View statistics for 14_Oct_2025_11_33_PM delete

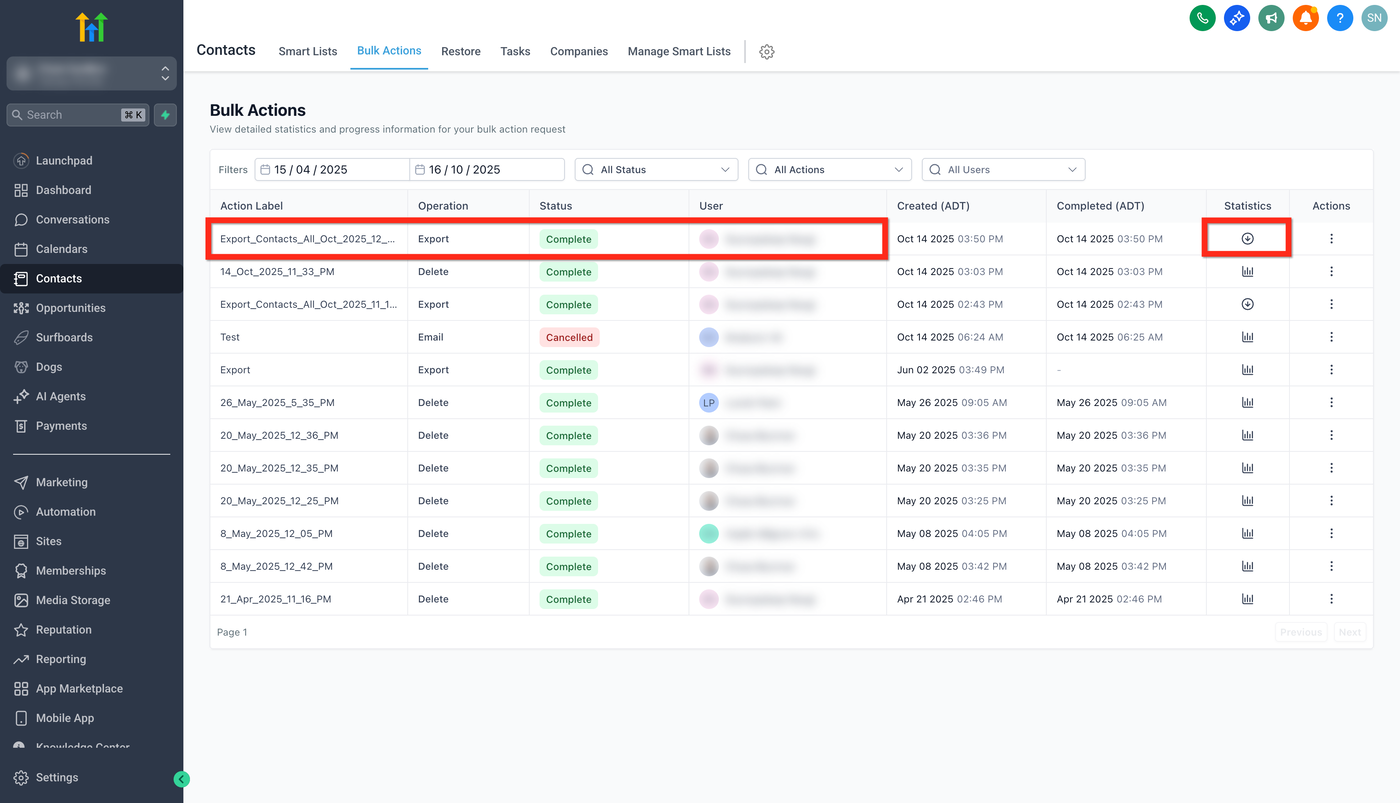tap(1247, 272)
